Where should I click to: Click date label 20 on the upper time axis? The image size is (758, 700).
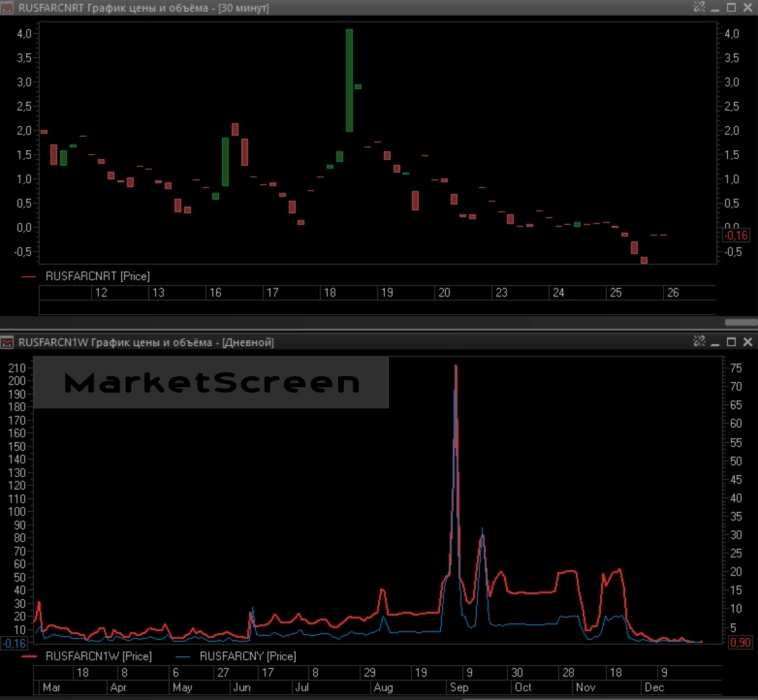[444, 293]
